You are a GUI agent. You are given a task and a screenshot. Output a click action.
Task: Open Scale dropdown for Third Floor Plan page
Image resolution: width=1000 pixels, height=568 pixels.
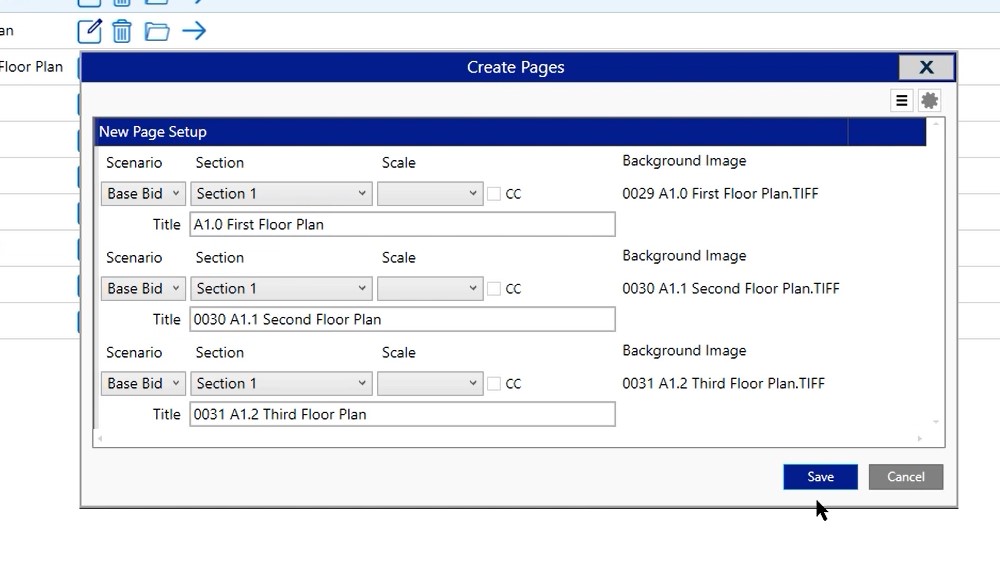(430, 384)
